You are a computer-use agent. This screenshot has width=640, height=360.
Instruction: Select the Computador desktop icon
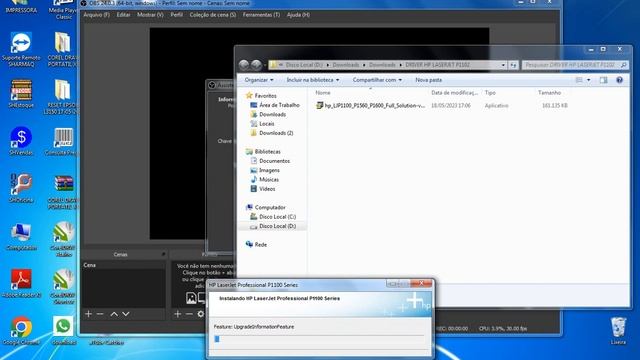click(21, 236)
